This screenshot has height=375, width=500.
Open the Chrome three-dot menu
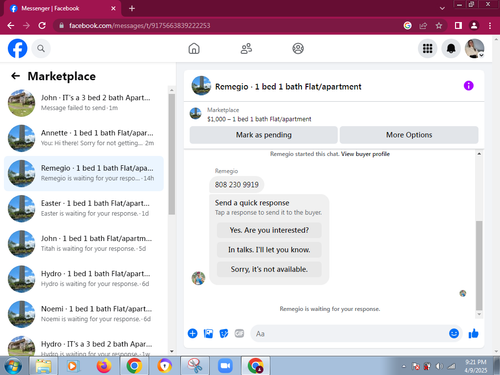click(x=490, y=26)
